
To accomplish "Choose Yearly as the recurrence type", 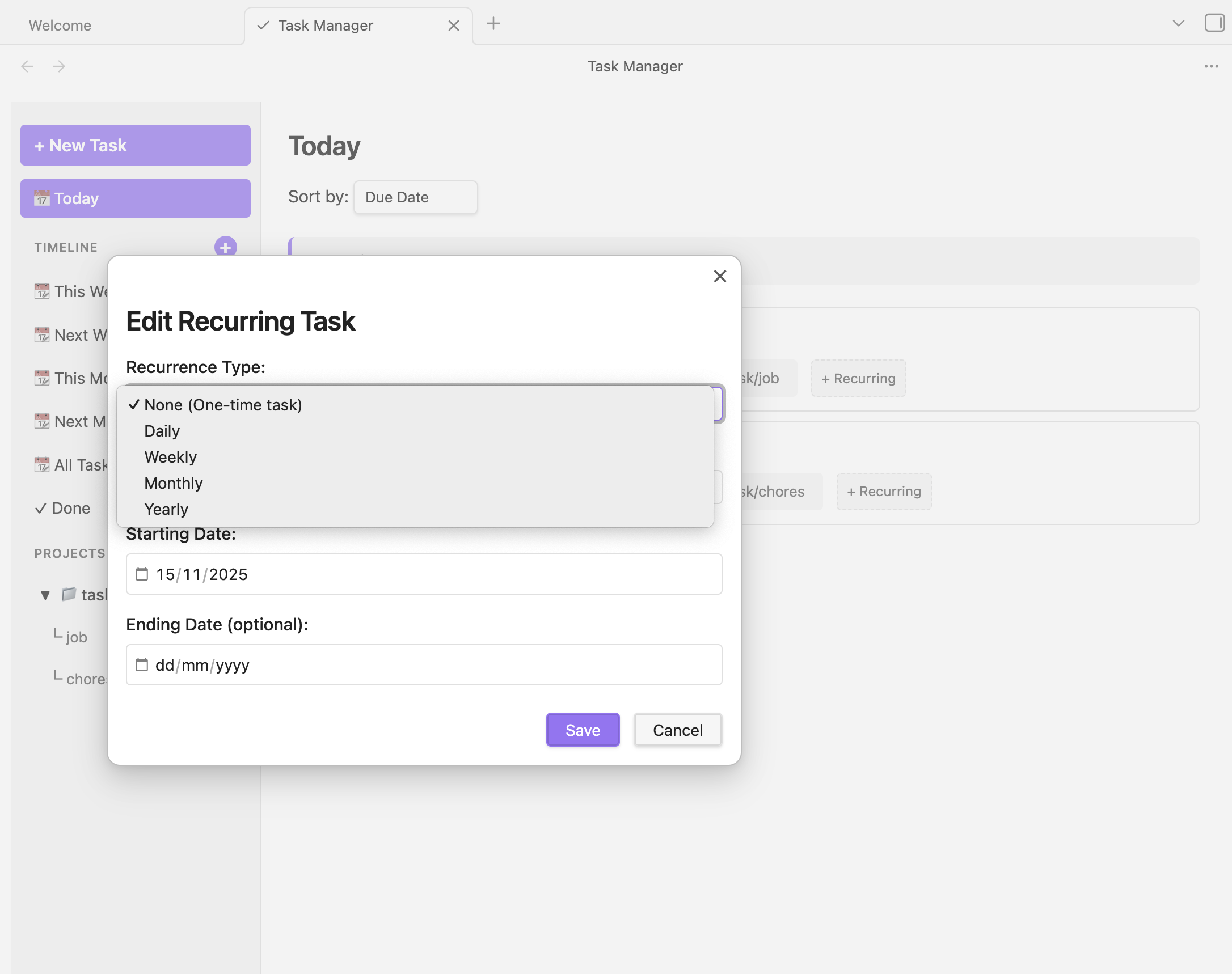I will [166, 509].
